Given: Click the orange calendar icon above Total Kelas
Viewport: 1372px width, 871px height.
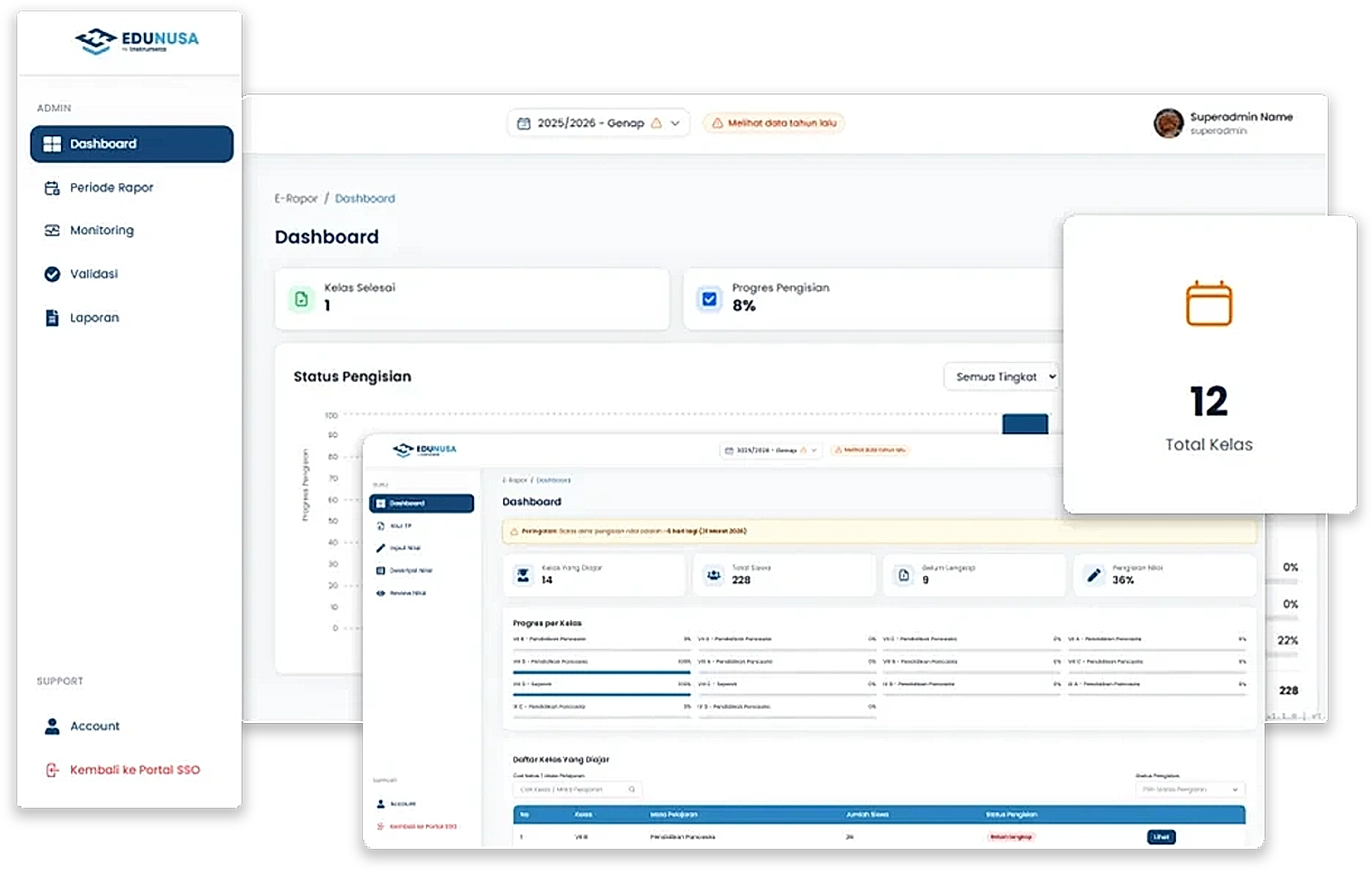Looking at the screenshot, I should coord(1209,303).
